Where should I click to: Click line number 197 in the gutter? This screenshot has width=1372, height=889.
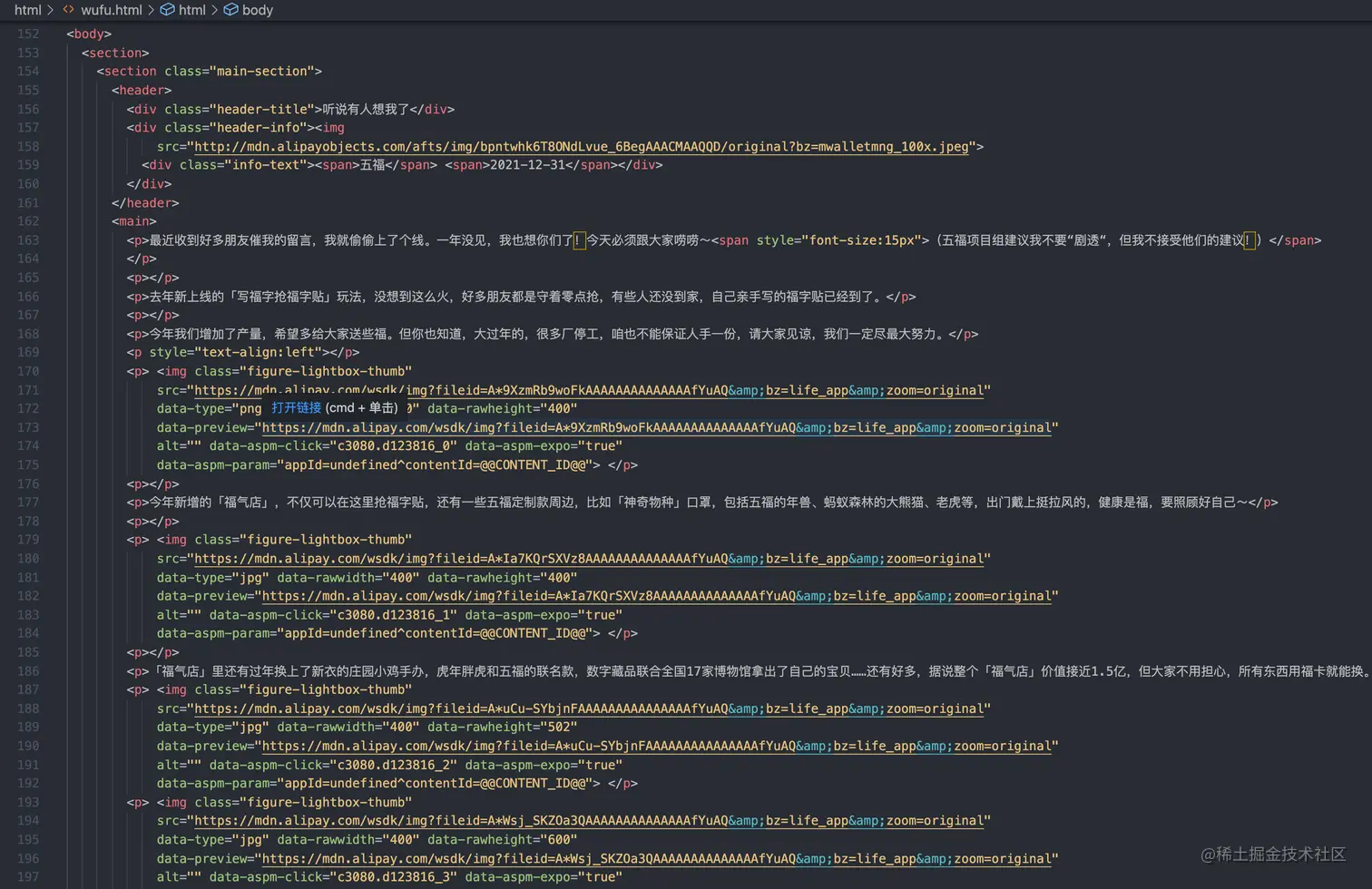tap(28, 877)
